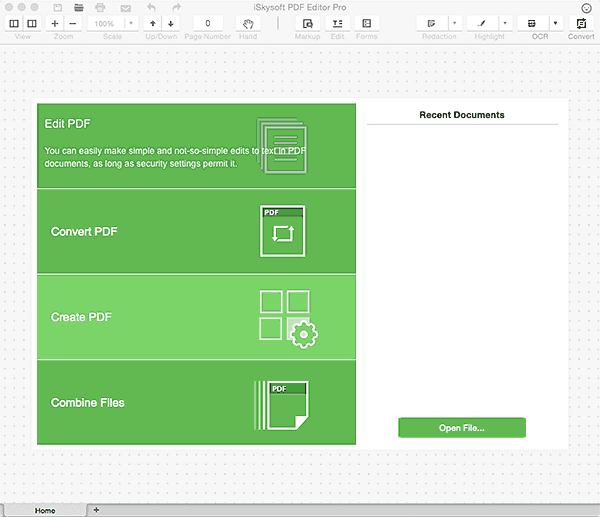Click the save icon in title bar
The image size is (600, 517).
point(57,7)
